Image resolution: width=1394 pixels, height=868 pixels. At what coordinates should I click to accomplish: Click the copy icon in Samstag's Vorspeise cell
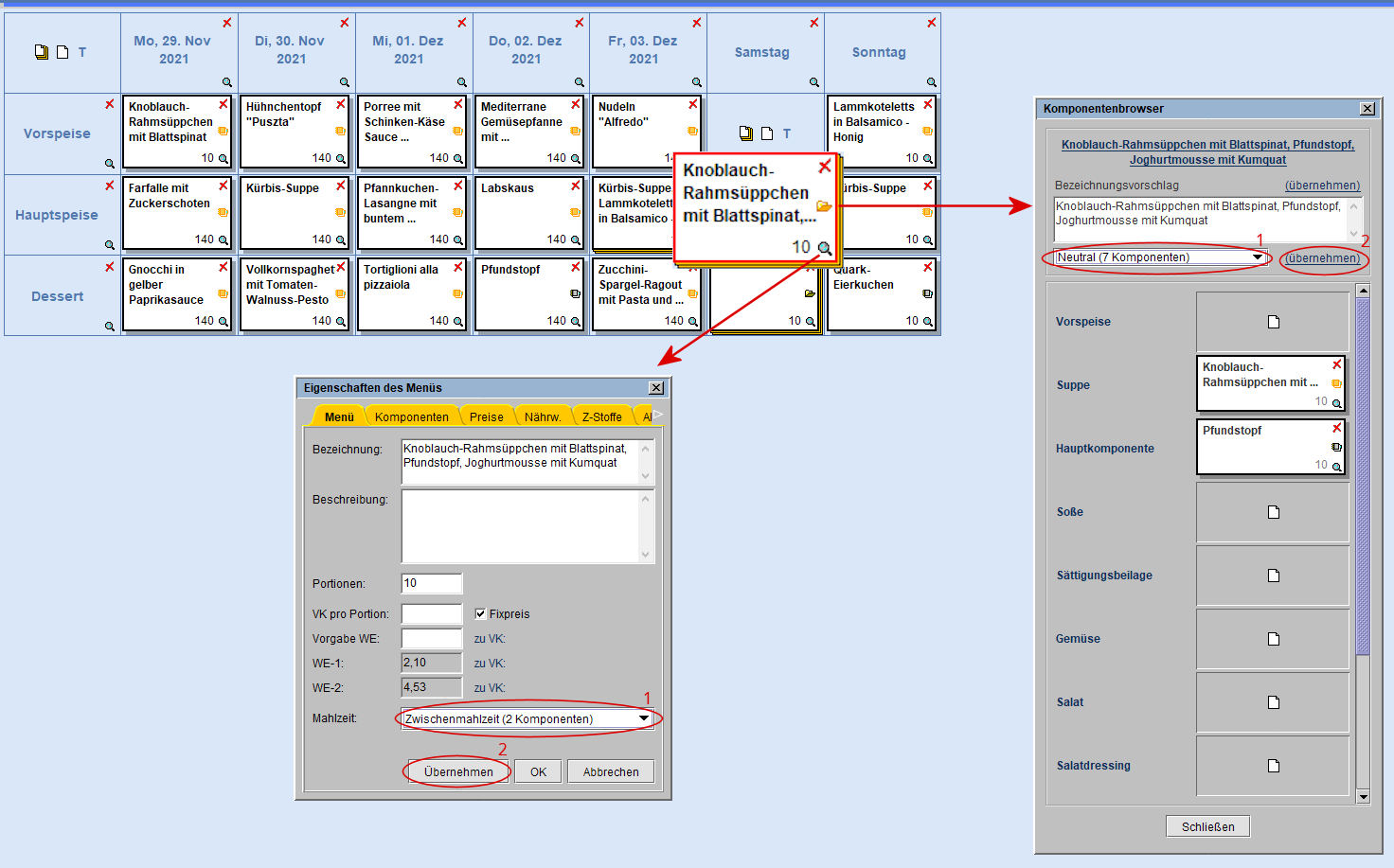pos(746,133)
